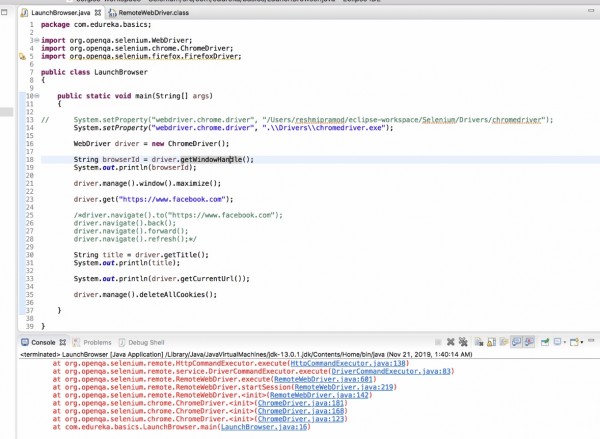Toggle Show Console on Standard Error

tap(528, 342)
